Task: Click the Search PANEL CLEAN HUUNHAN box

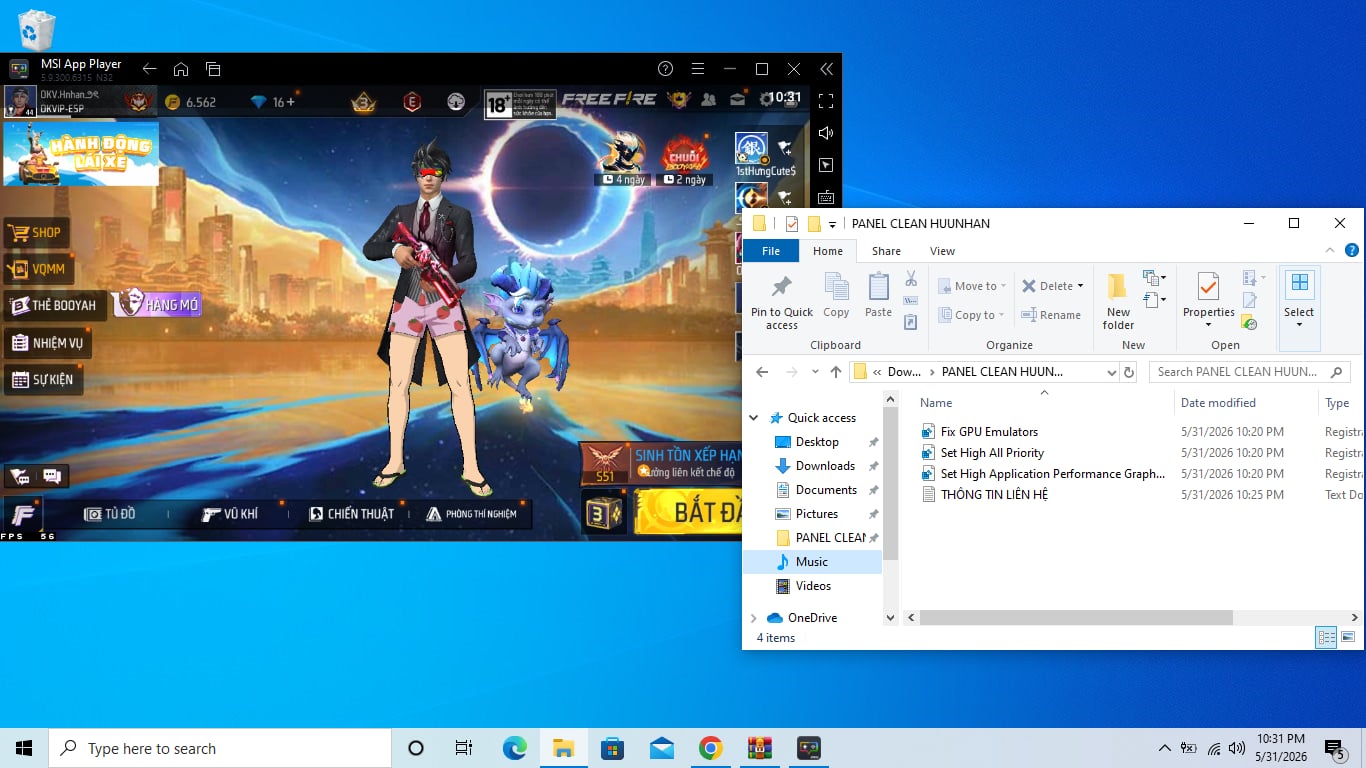Action: pyautogui.click(x=1249, y=372)
